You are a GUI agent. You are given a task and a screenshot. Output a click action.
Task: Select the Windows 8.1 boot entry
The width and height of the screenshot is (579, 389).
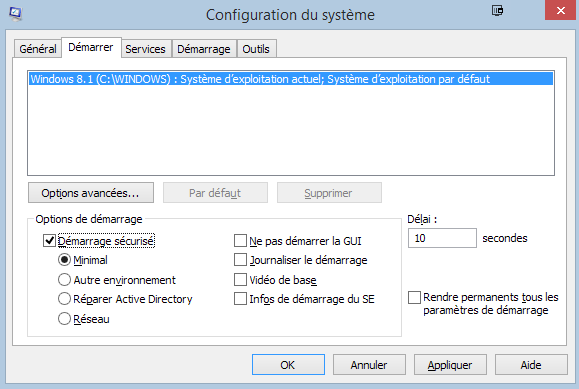(291, 79)
